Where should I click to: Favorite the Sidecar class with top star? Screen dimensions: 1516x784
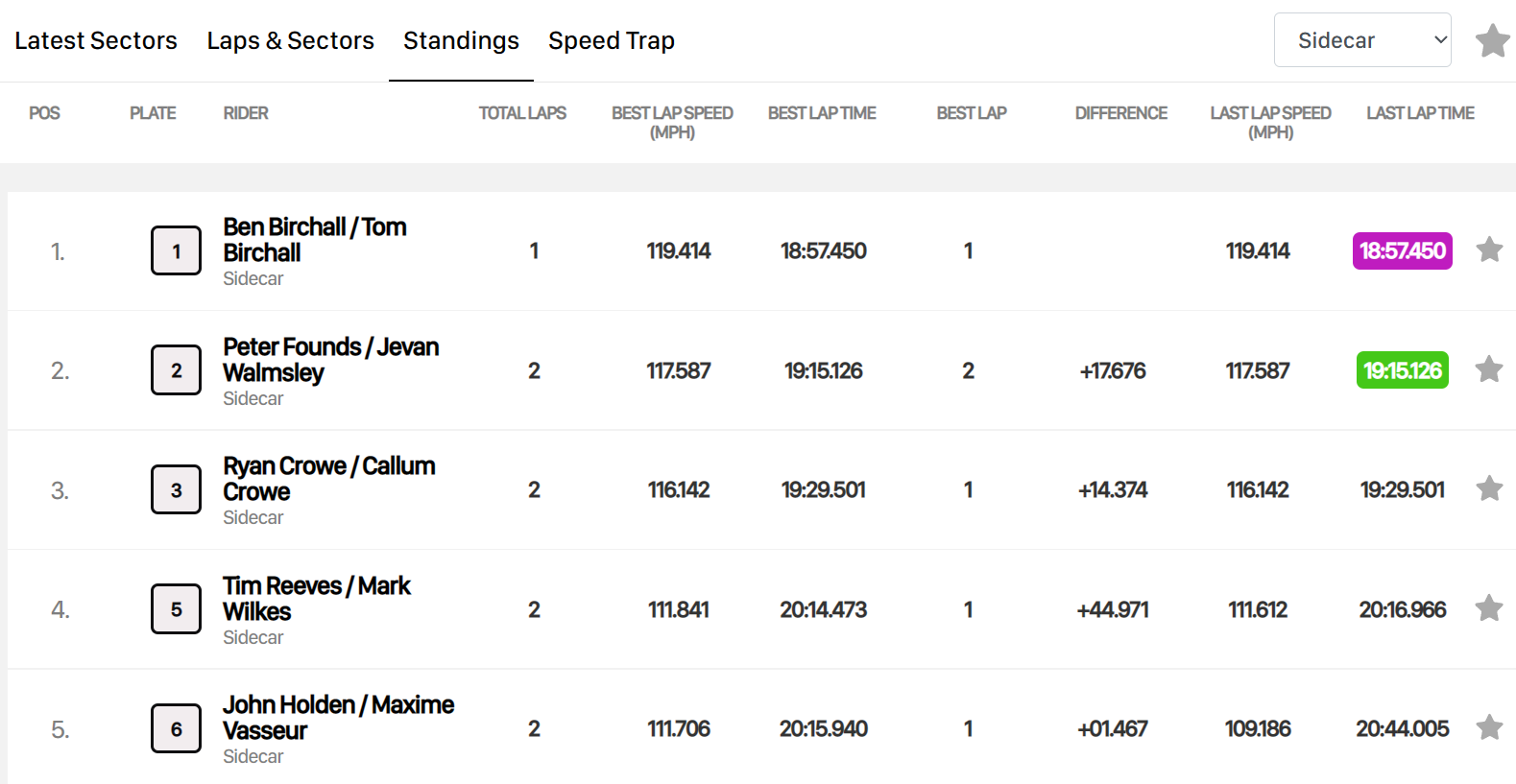coord(1492,40)
